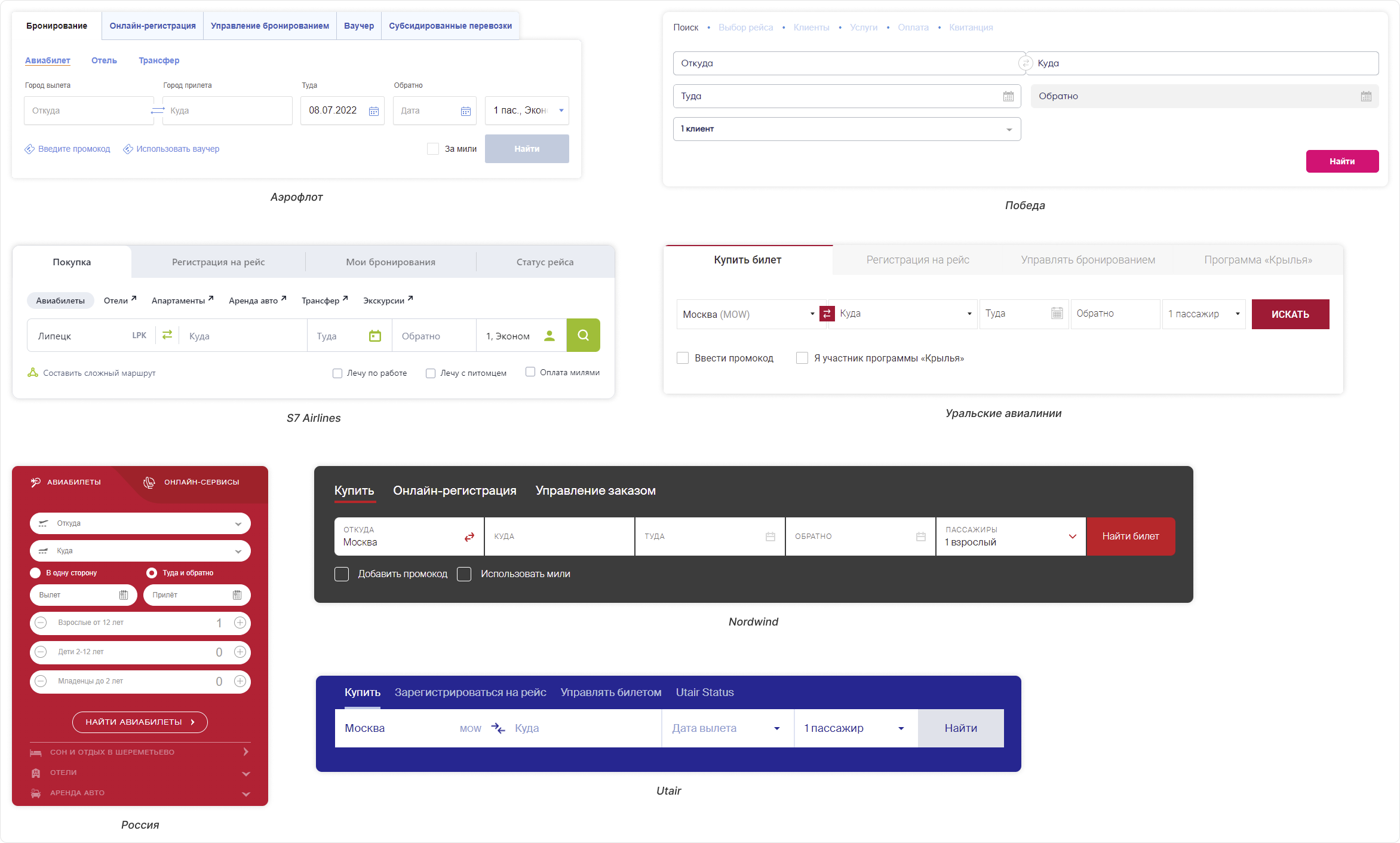Click swap cities arrows in Aeroflot form
1400x843 pixels.
click(x=158, y=111)
